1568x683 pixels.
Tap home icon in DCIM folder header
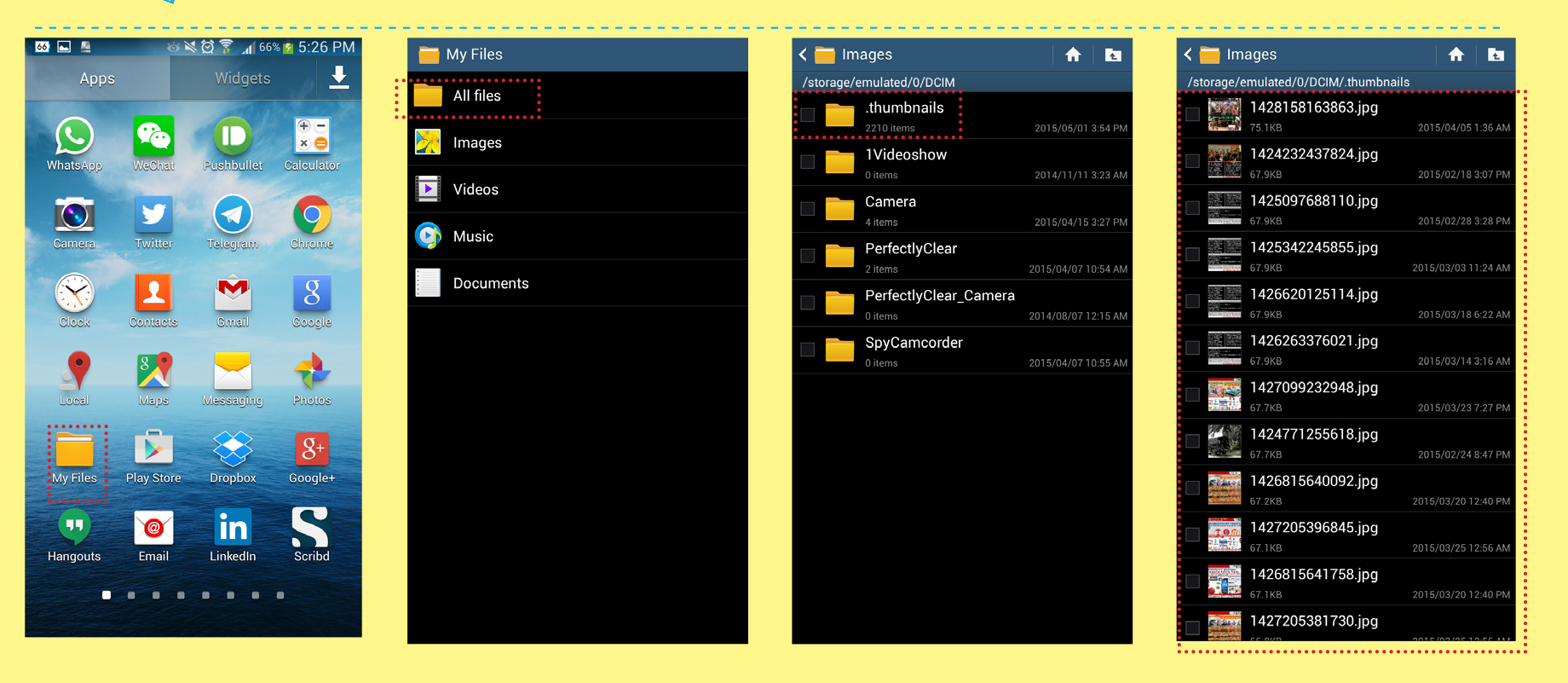[x=1073, y=55]
